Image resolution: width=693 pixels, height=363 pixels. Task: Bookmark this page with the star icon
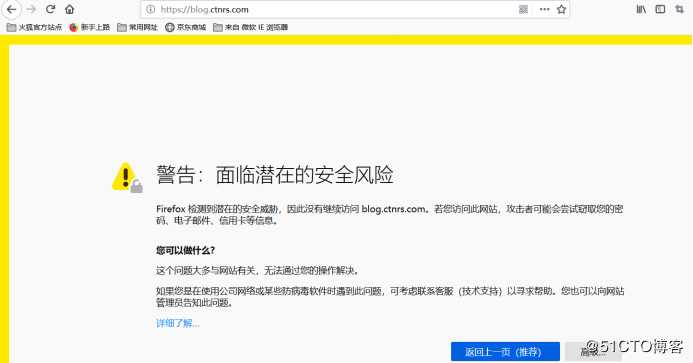561,9
